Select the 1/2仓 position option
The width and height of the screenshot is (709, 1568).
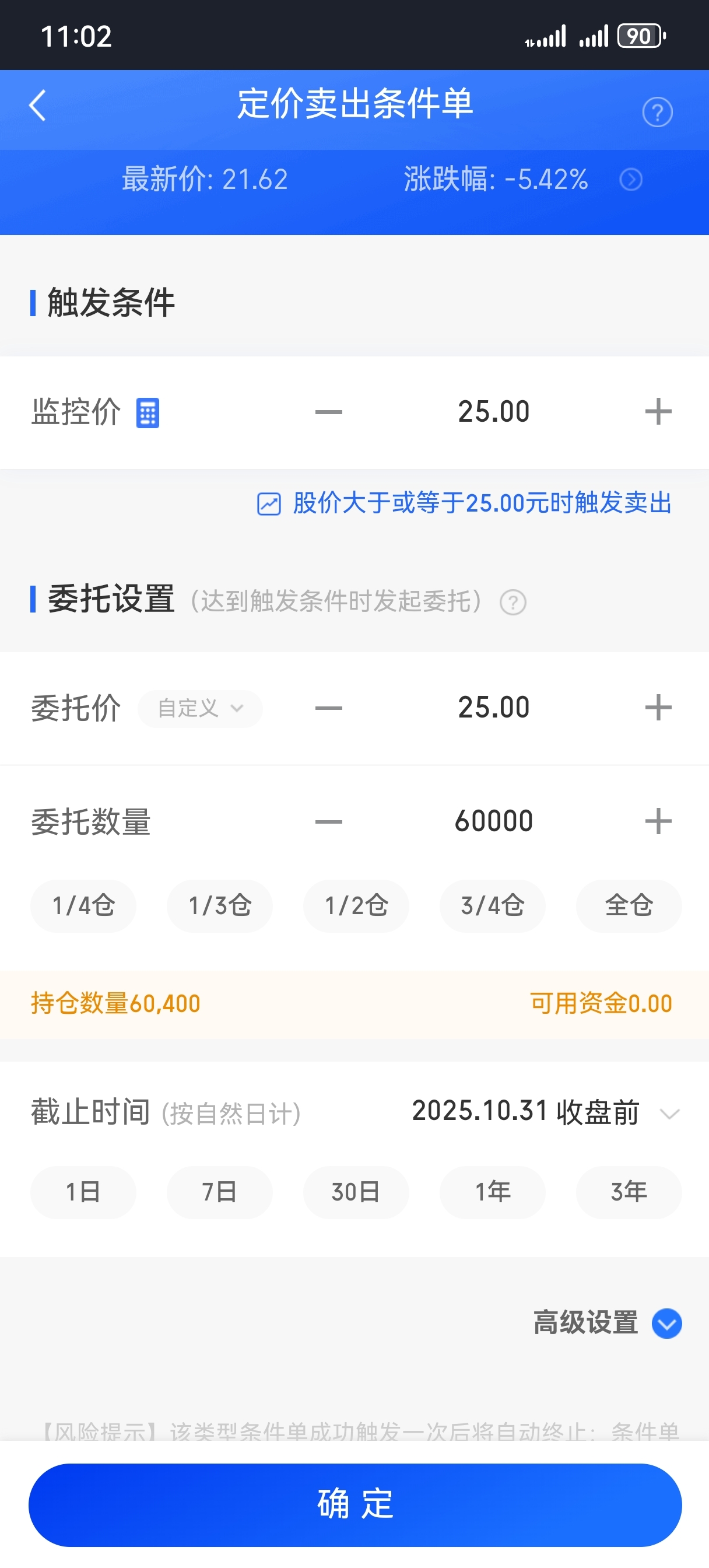click(356, 906)
